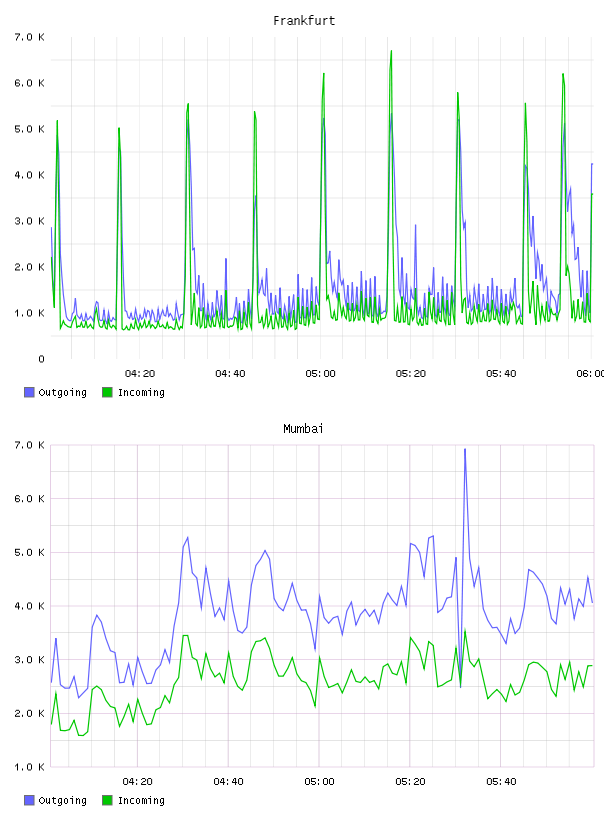The height and width of the screenshot is (816, 608).
Task: Click the 05:00 time label on Frankfurt graph
Action: pos(321,374)
